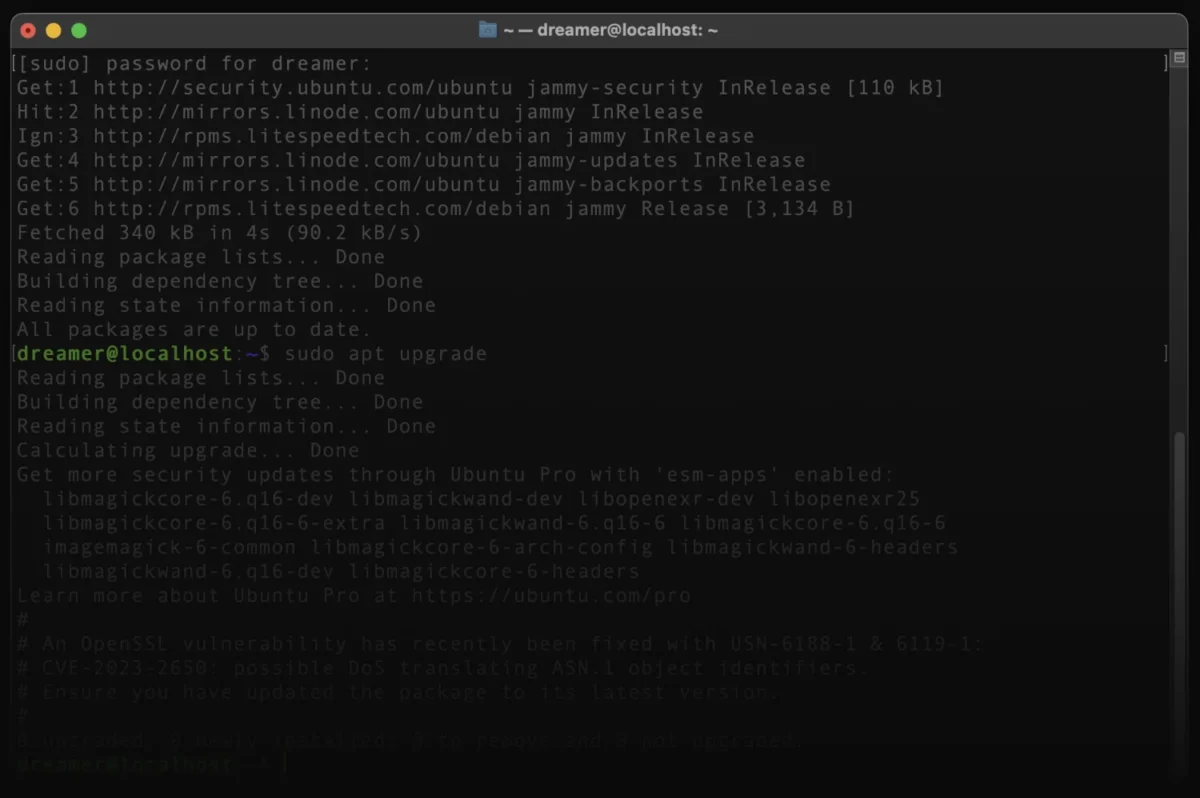Click the green 'dreamer@localhost' prompt

124,353
